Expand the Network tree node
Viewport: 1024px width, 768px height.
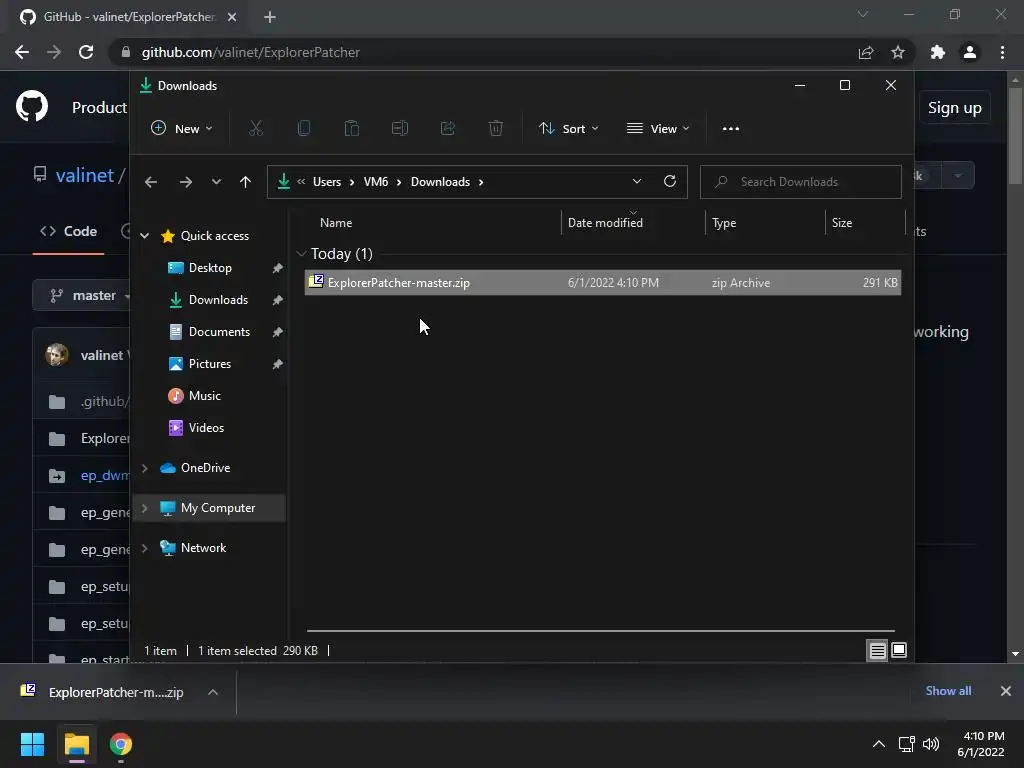145,548
